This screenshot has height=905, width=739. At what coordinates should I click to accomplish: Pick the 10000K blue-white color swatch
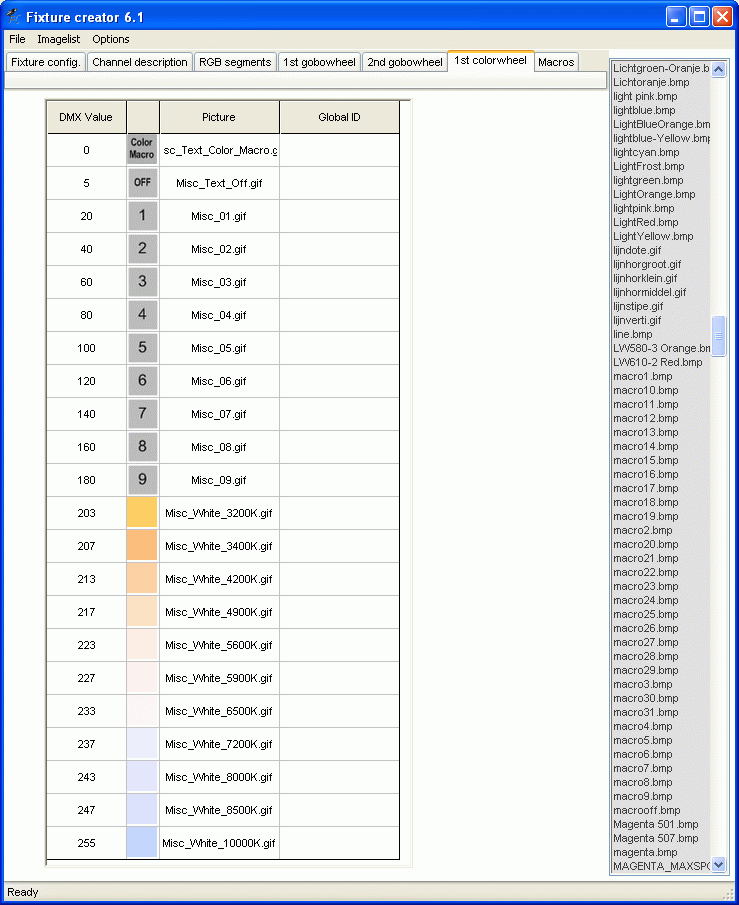click(142, 843)
